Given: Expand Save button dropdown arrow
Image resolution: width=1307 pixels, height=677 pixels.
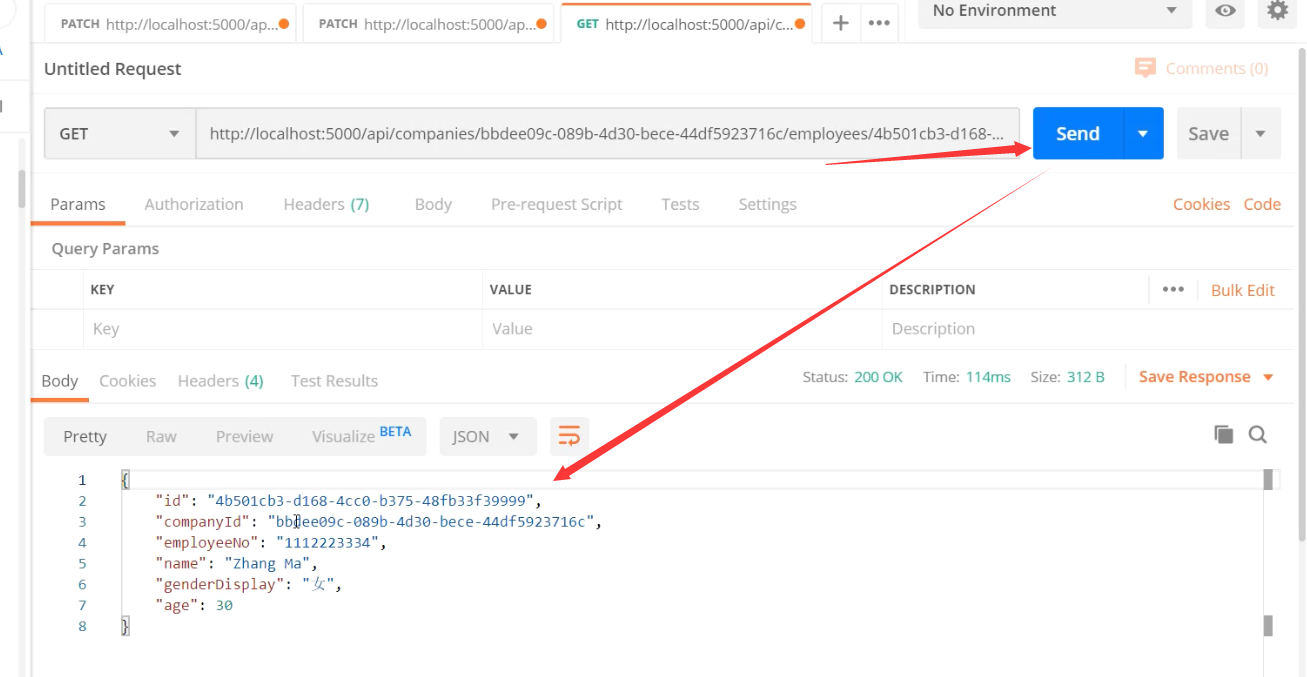Looking at the screenshot, I should pyautogui.click(x=1260, y=134).
